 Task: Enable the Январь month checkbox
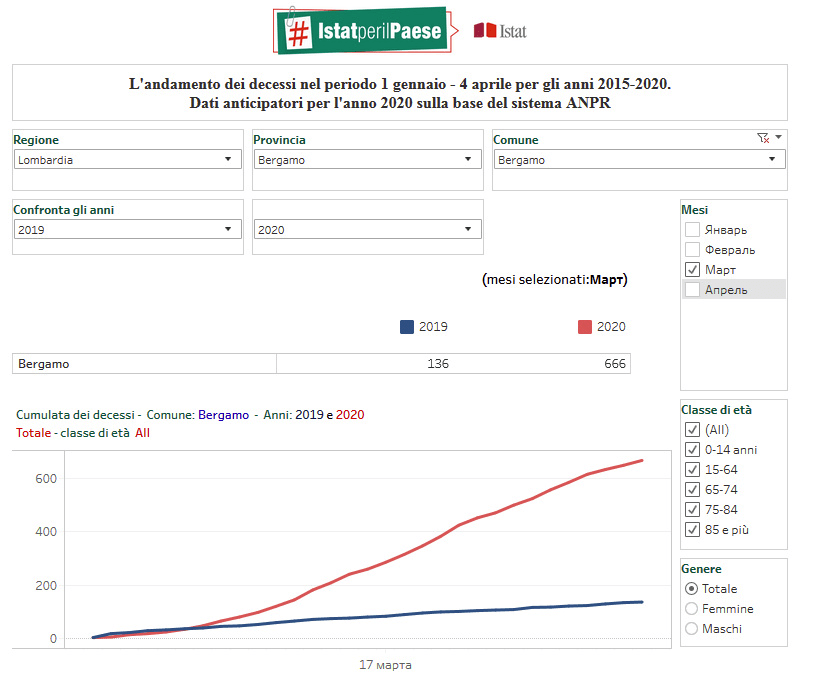(x=692, y=230)
